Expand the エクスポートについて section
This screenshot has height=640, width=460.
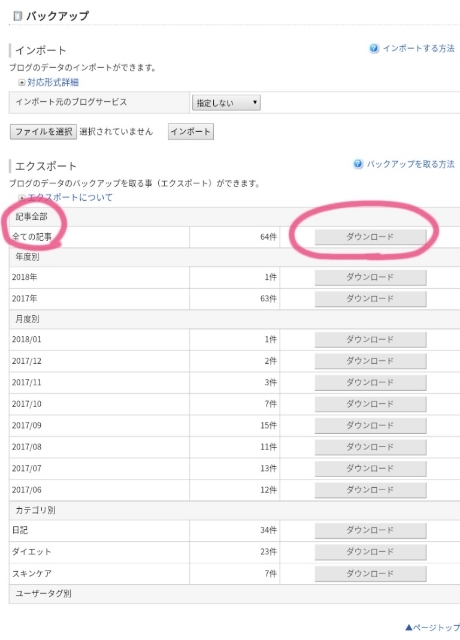70,198
